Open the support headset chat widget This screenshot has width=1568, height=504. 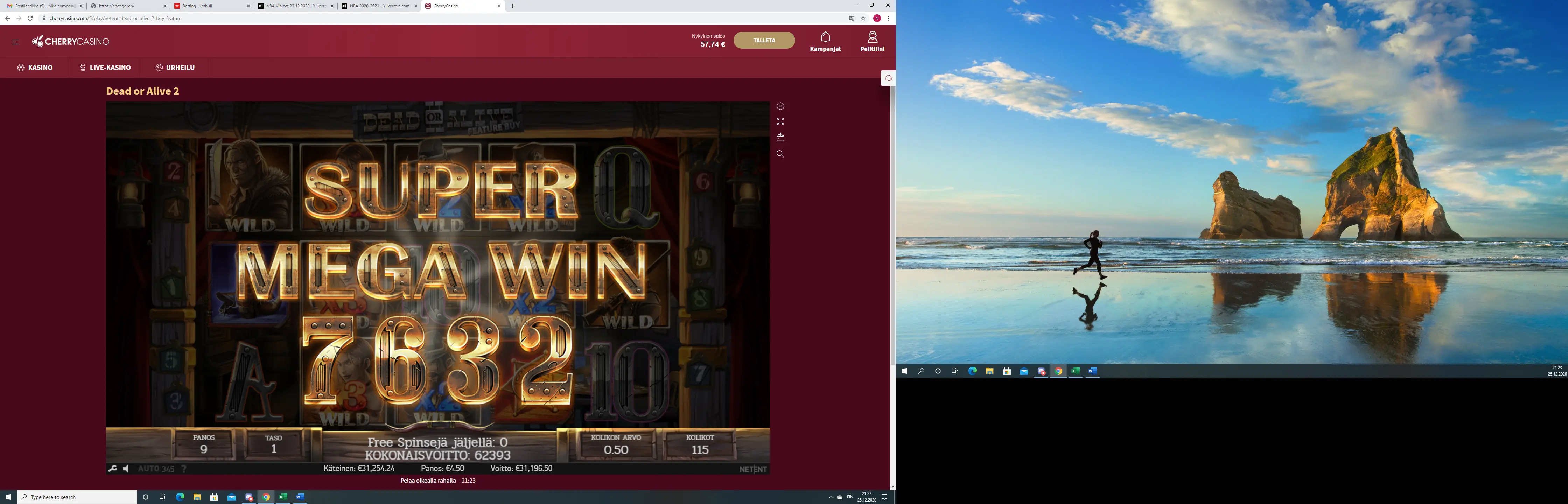tap(888, 78)
